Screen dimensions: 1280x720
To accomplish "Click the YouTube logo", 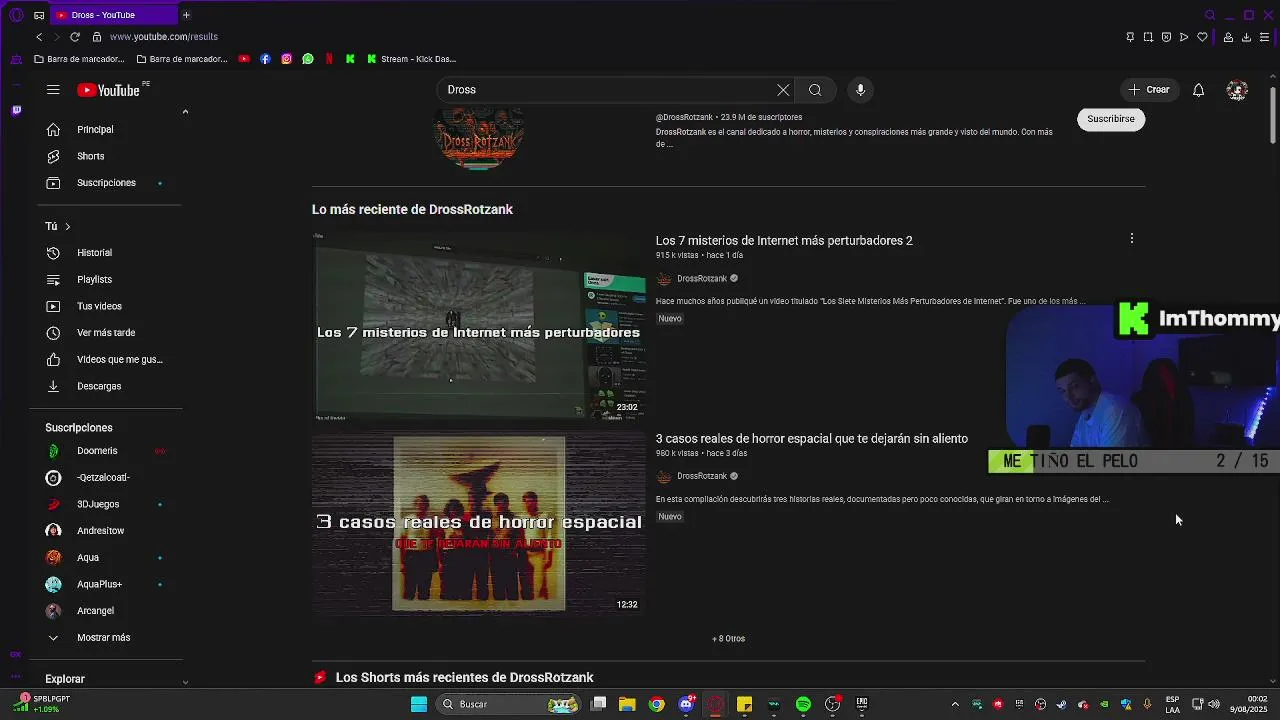I will [x=110, y=90].
